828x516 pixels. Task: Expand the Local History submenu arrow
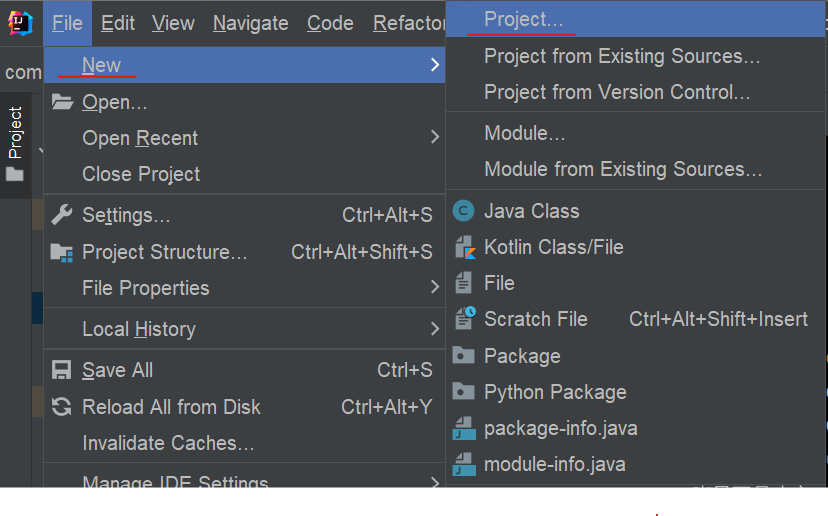point(434,329)
